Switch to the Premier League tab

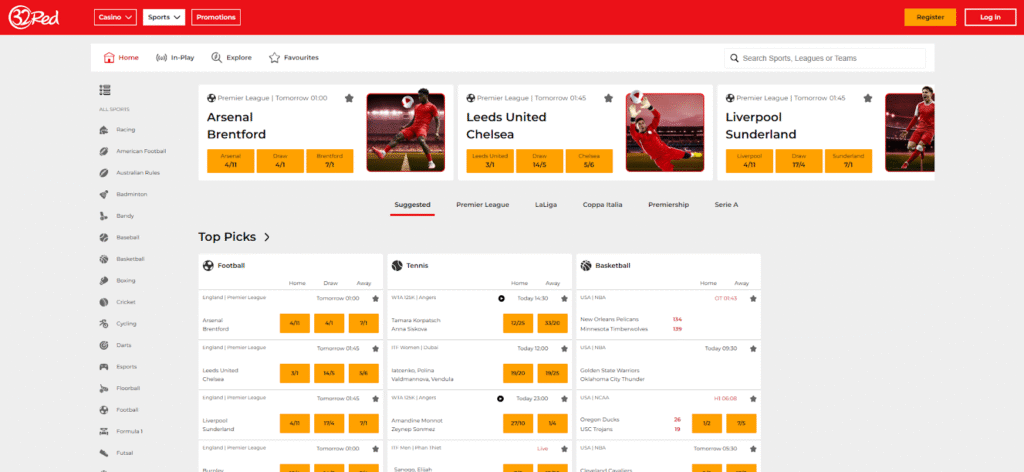point(482,204)
